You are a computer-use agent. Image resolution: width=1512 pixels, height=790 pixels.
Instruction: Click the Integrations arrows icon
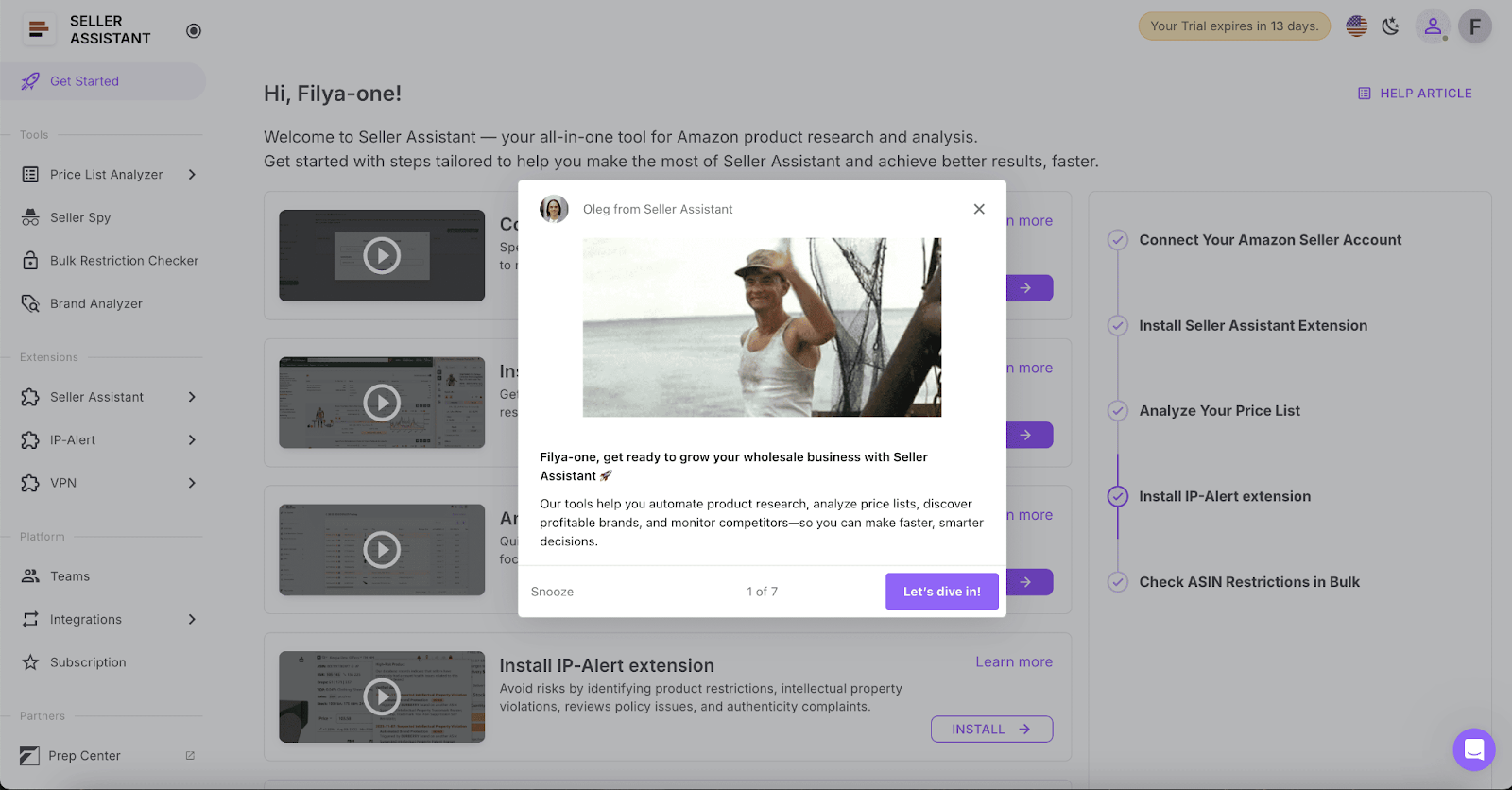30,619
